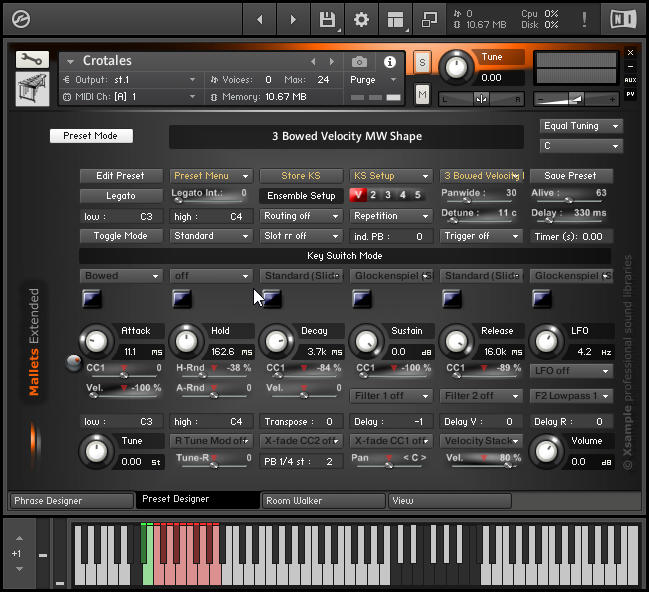The height and width of the screenshot is (592, 649).
Task: Click the green key on the keyboard
Action: click(x=147, y=573)
